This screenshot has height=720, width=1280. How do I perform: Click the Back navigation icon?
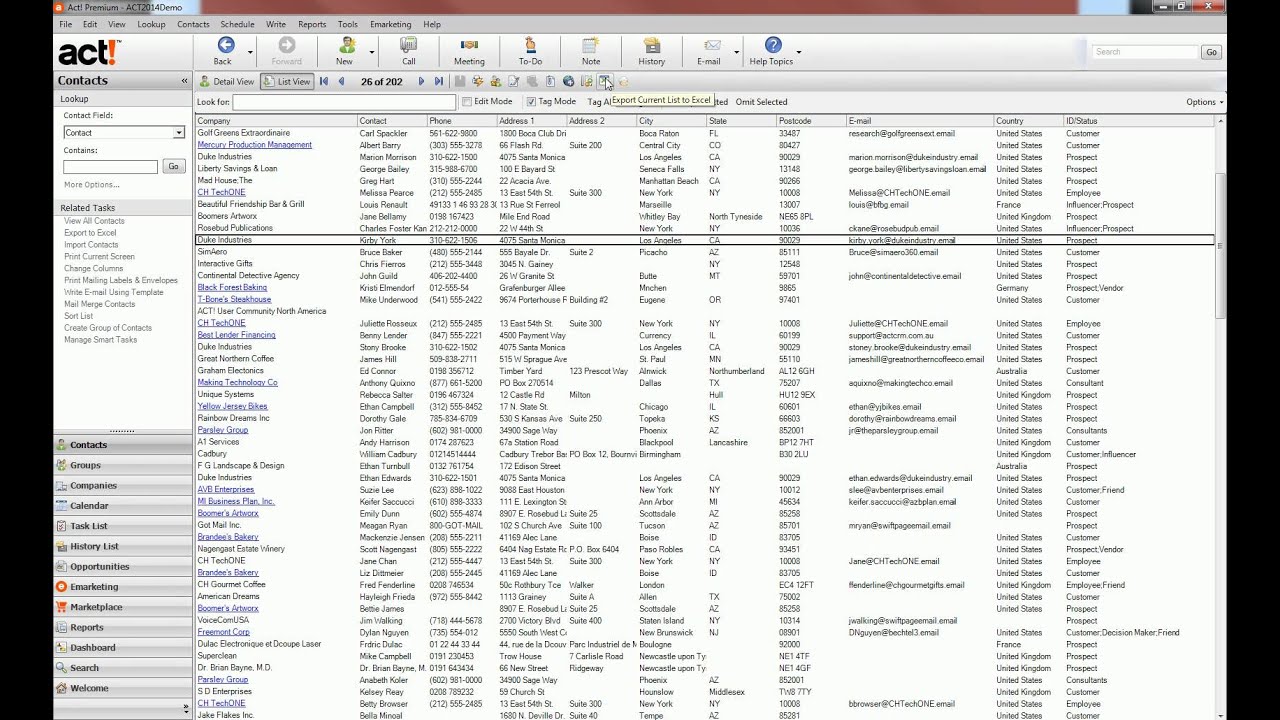(x=225, y=45)
